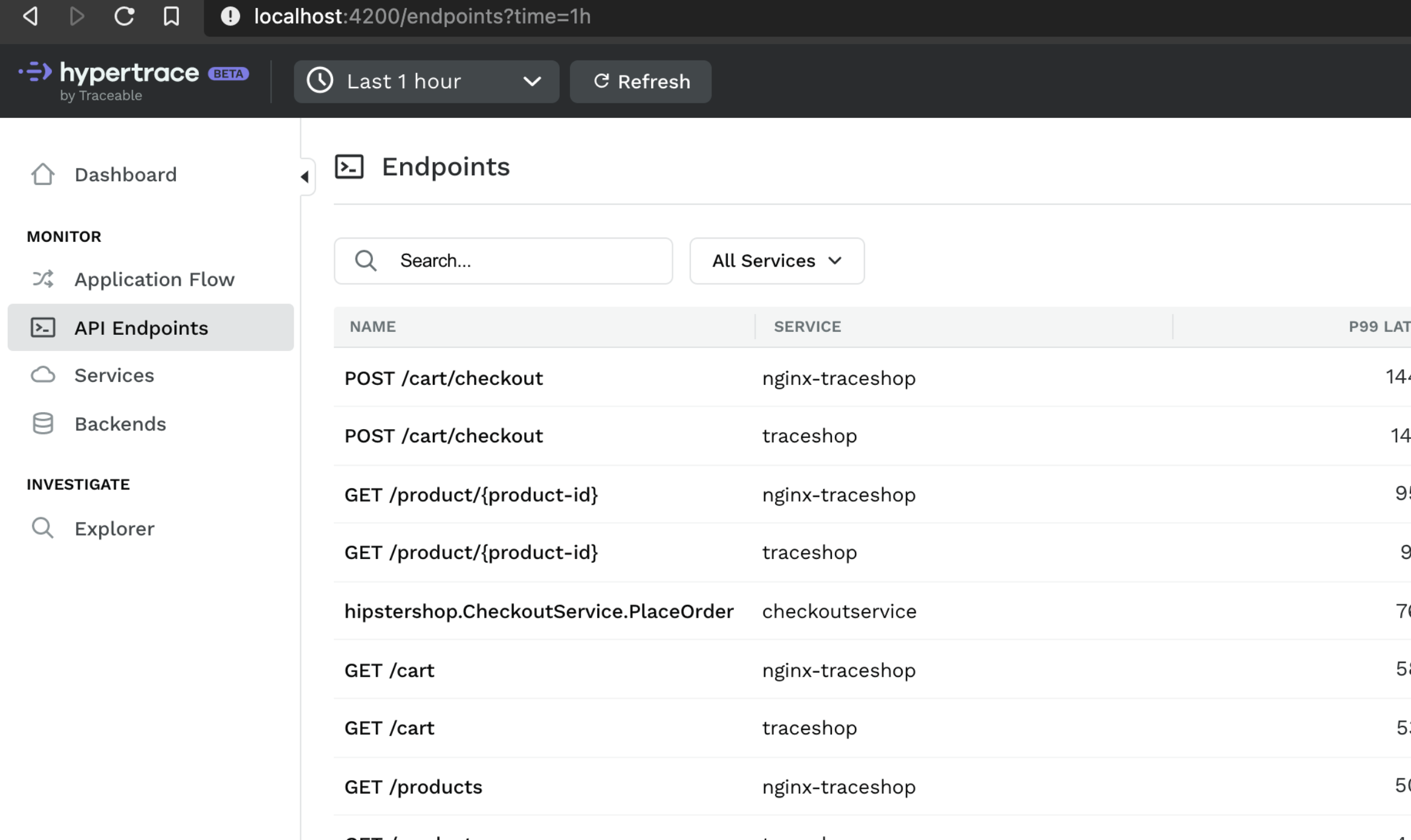Focus the endpoint Search field
The image size is (1411, 840).
[520, 261]
